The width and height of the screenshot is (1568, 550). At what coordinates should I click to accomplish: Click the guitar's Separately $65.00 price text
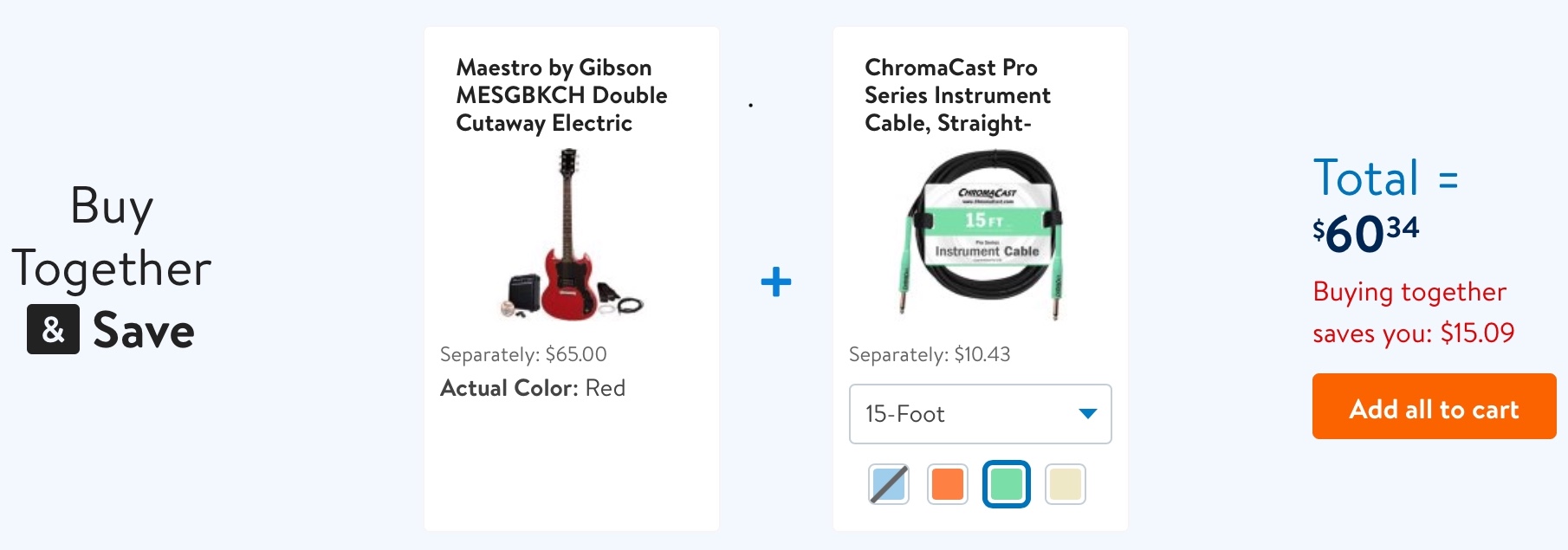523,354
